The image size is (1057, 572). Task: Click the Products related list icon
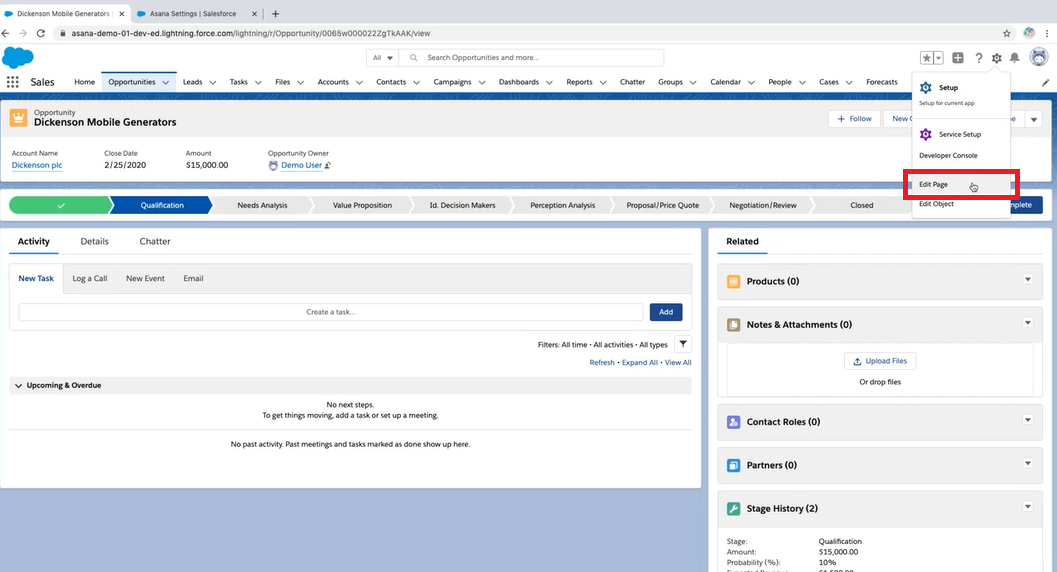(x=733, y=282)
